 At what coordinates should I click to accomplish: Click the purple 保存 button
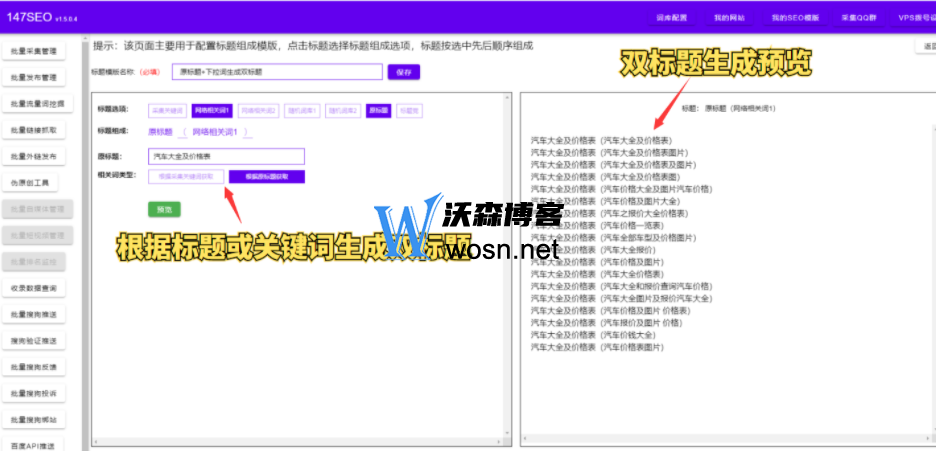[403, 72]
